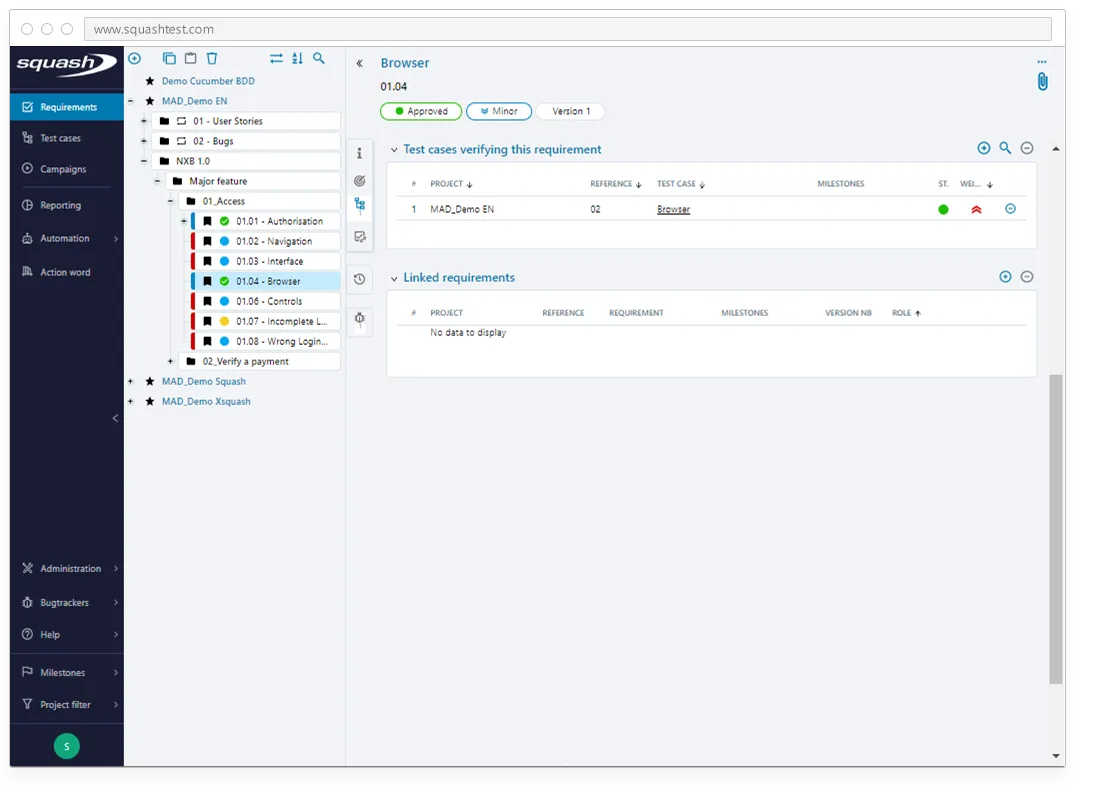Open the linked tree anchor icon
1100x800 pixels.
pos(359,205)
